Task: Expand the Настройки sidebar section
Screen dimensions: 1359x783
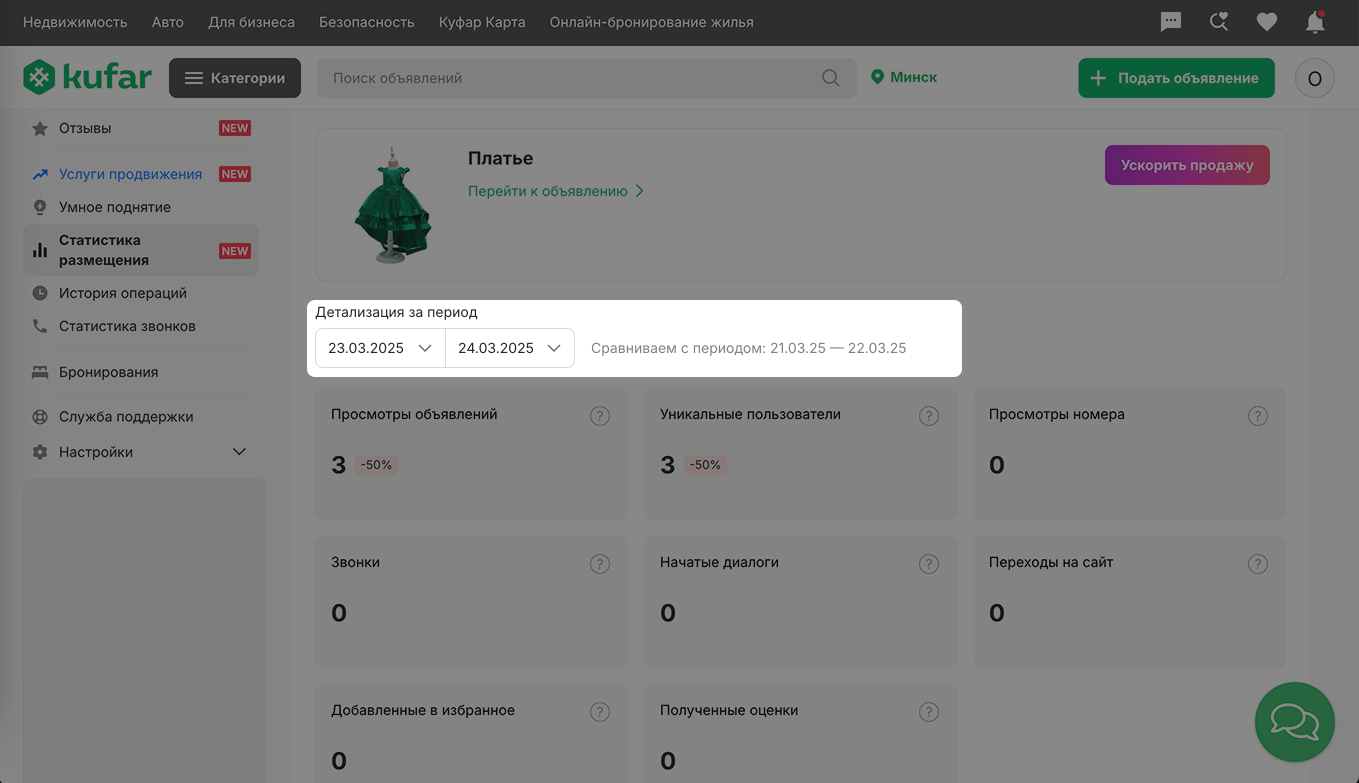Action: coord(239,452)
